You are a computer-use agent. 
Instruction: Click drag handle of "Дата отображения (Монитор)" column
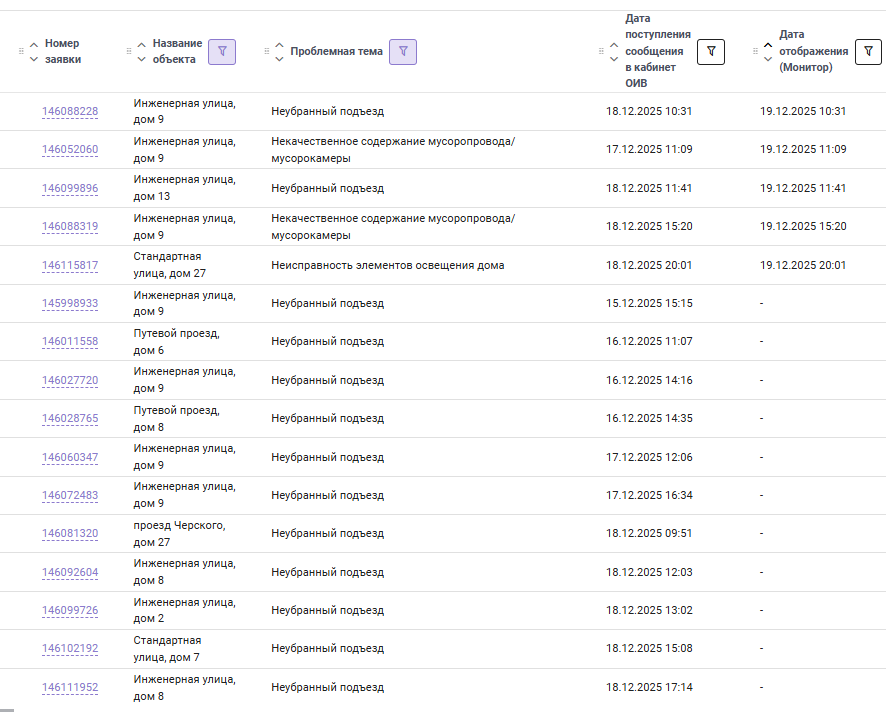(756, 52)
